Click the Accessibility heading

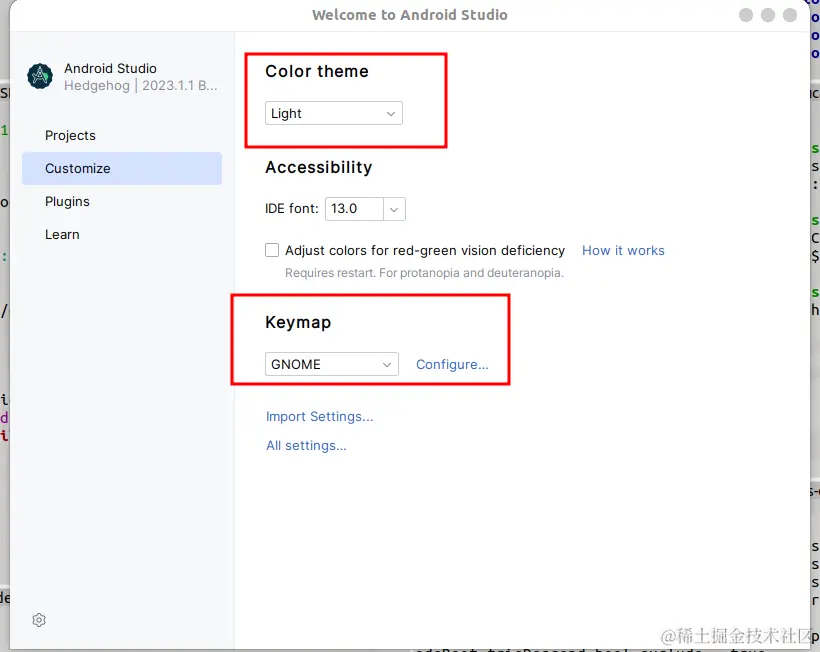point(318,167)
